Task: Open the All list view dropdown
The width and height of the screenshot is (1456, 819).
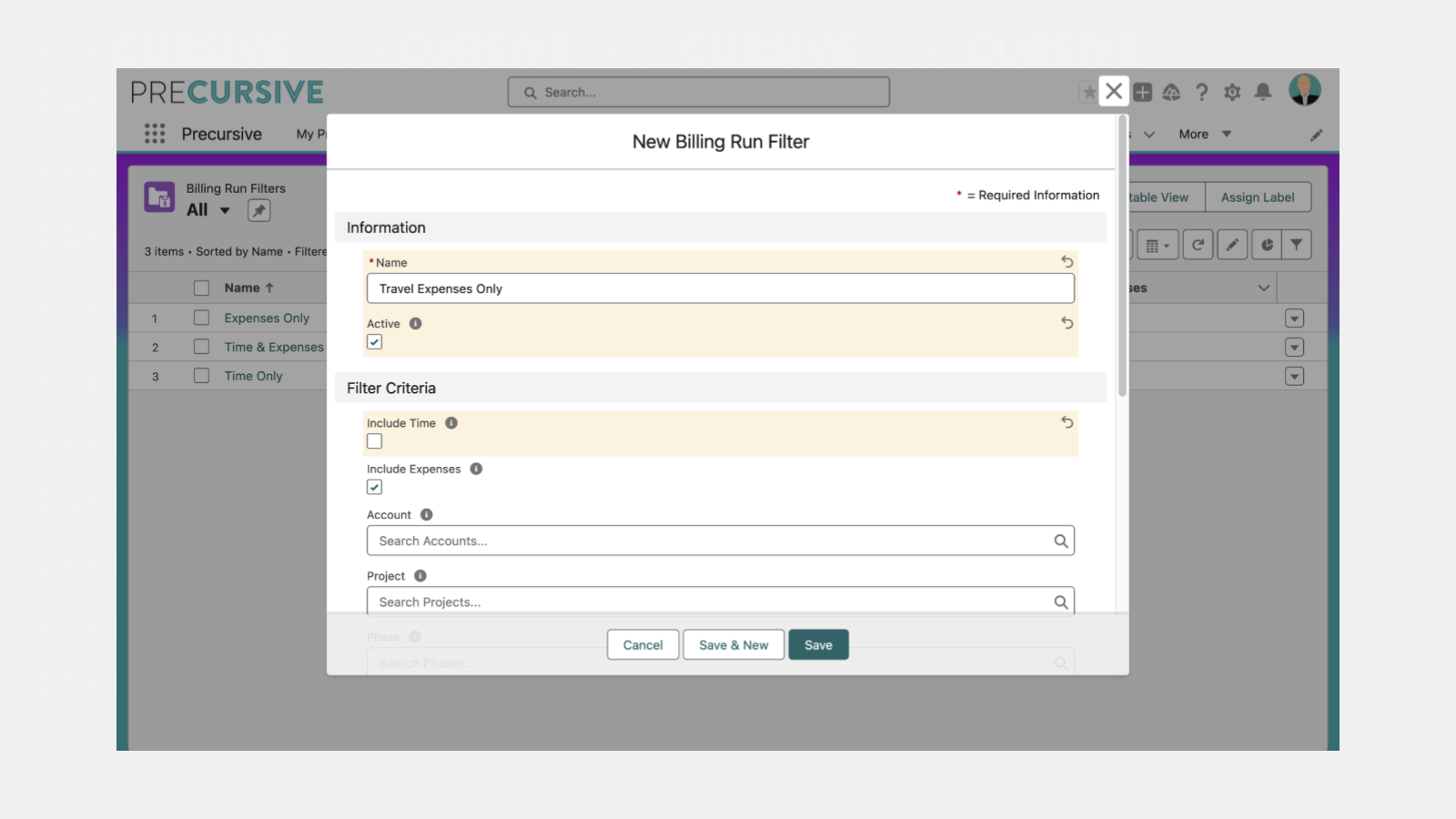Action: tap(225, 211)
